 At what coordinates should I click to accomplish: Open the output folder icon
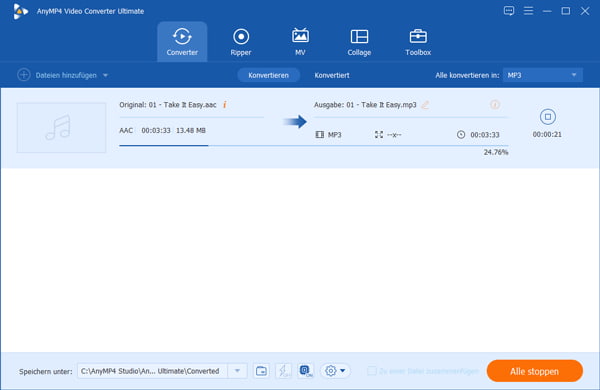[x=261, y=370]
